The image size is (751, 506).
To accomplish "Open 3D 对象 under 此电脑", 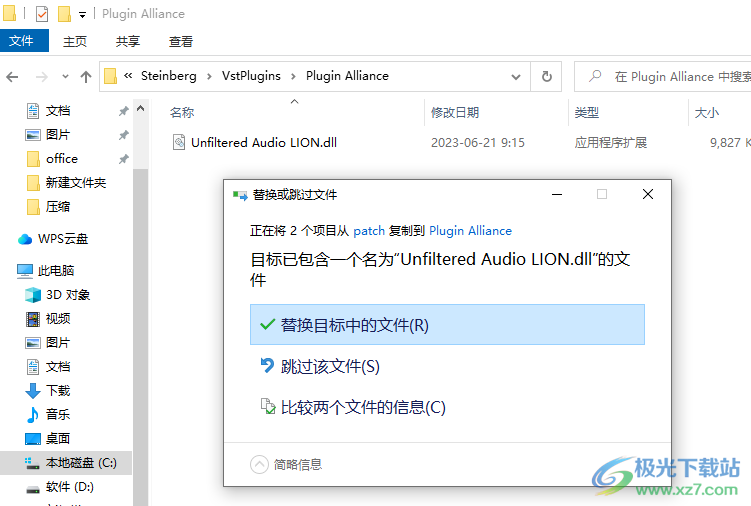I will pos(68,295).
